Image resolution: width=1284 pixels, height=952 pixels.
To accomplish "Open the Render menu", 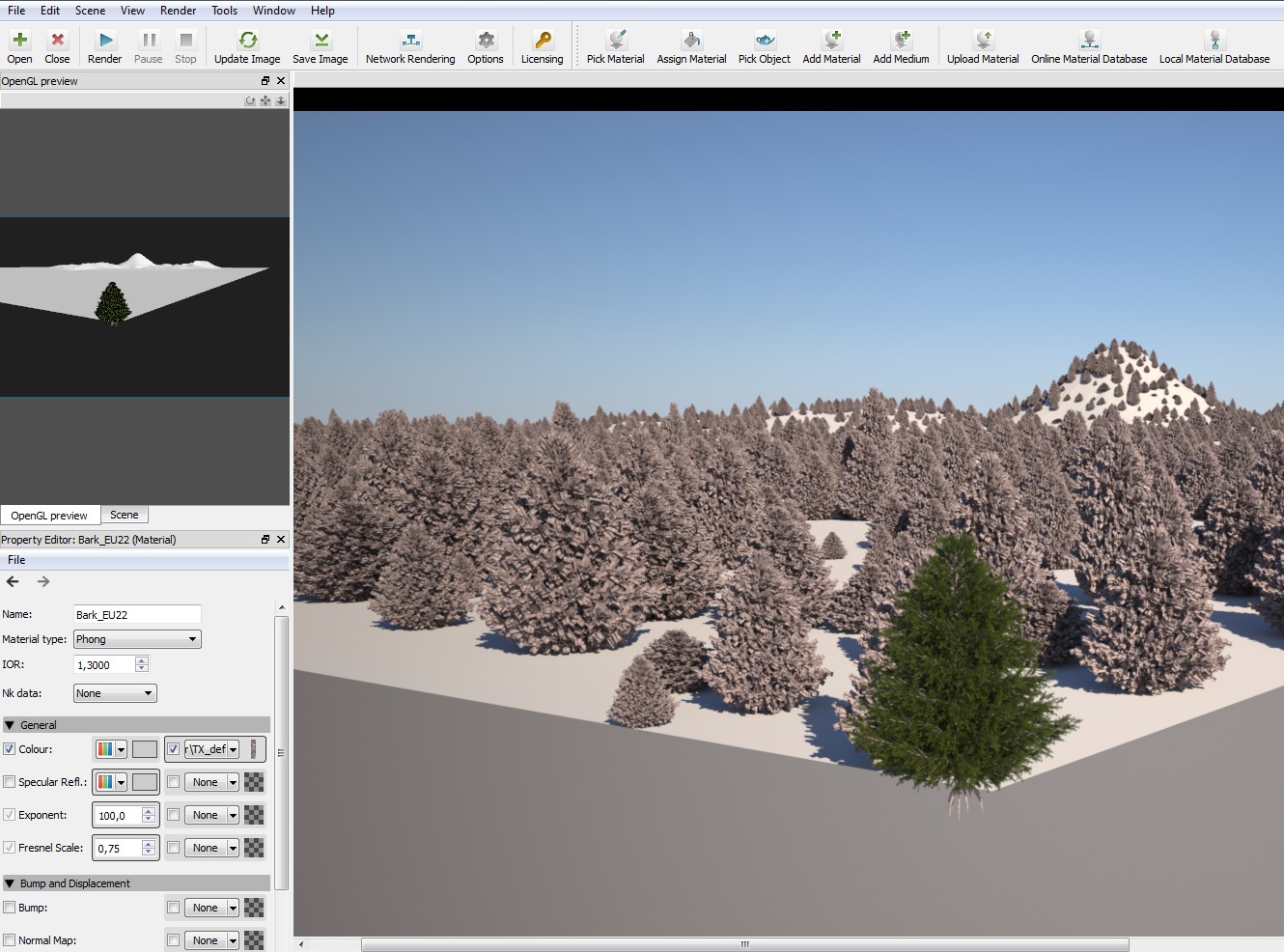I will [178, 11].
